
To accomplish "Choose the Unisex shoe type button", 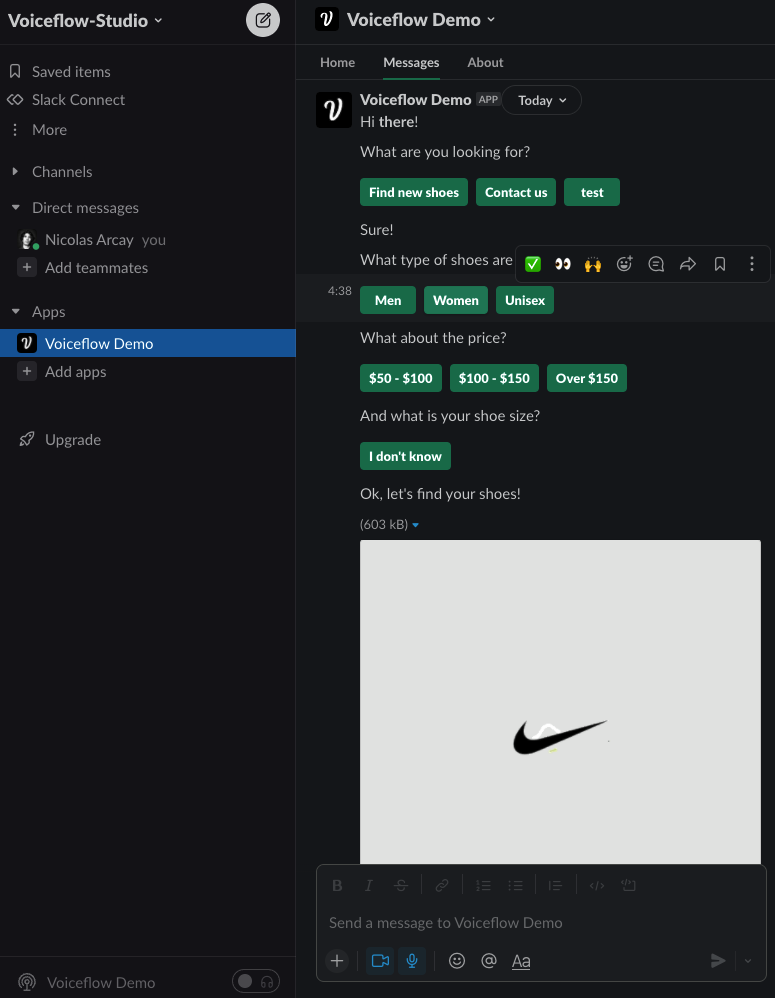I will (525, 300).
